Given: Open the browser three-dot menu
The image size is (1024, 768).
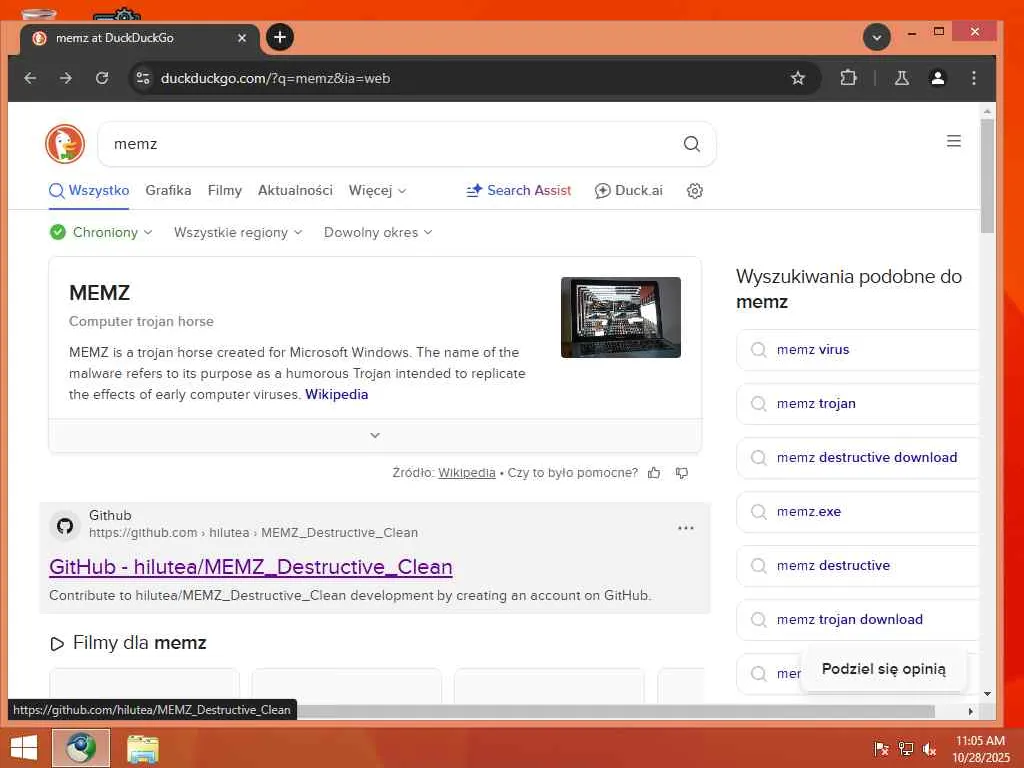Looking at the screenshot, I should (974, 78).
